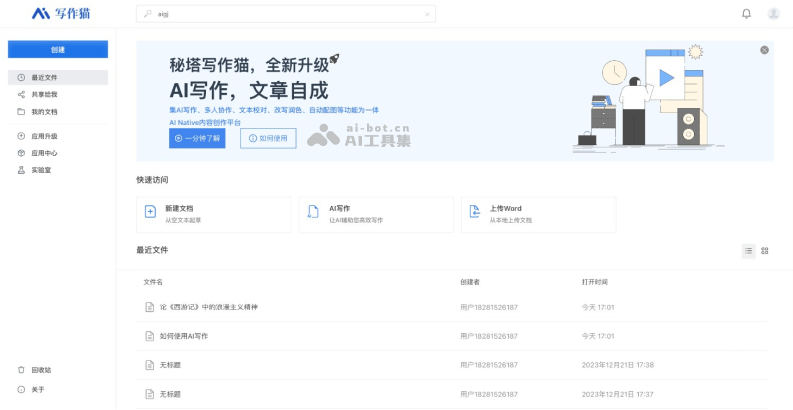Viewport: 793px width, 410px height.
Task: Select 应用升级 sidebar item
Action: pos(44,136)
